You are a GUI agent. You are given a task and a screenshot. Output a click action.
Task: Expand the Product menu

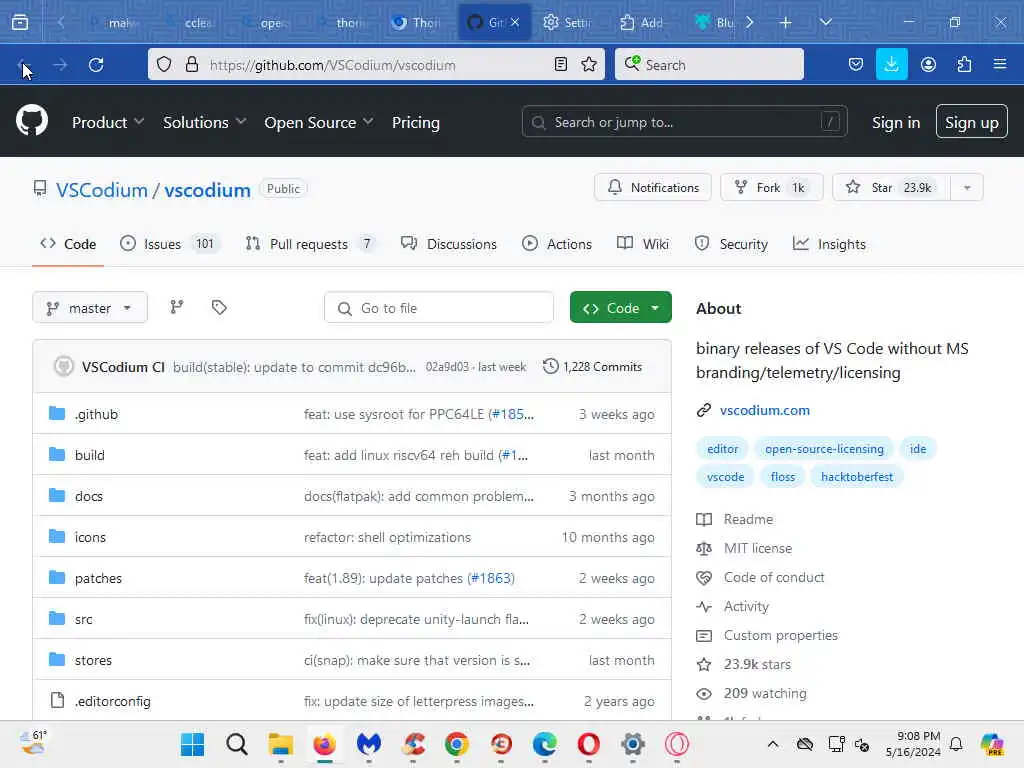click(108, 122)
